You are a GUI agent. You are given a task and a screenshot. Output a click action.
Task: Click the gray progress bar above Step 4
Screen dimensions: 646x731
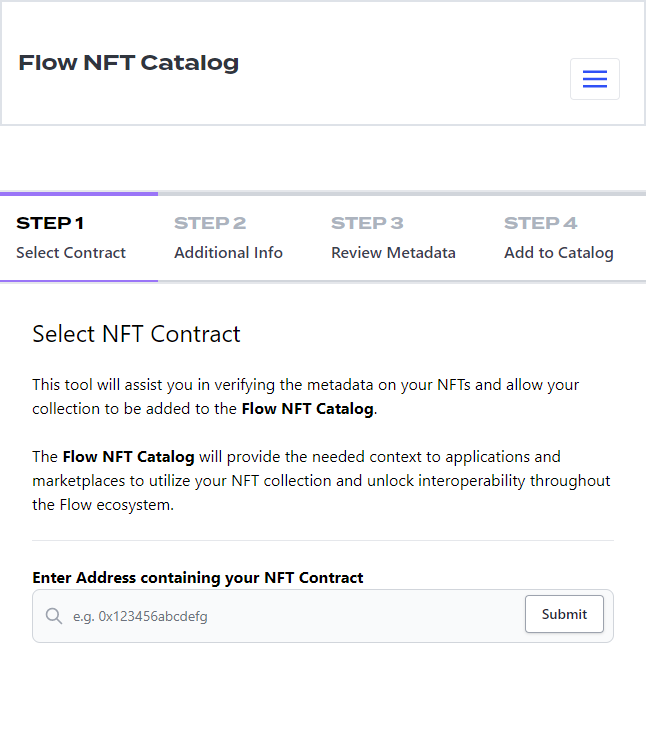click(560, 194)
